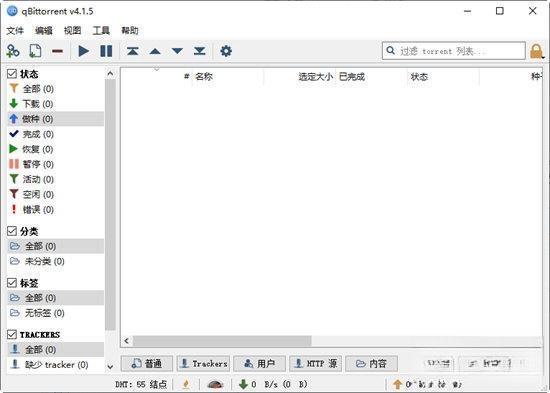This screenshot has height=393, width=550.
Task: Toggle alternative speed limits turtle icon
Action: [x=215, y=385]
